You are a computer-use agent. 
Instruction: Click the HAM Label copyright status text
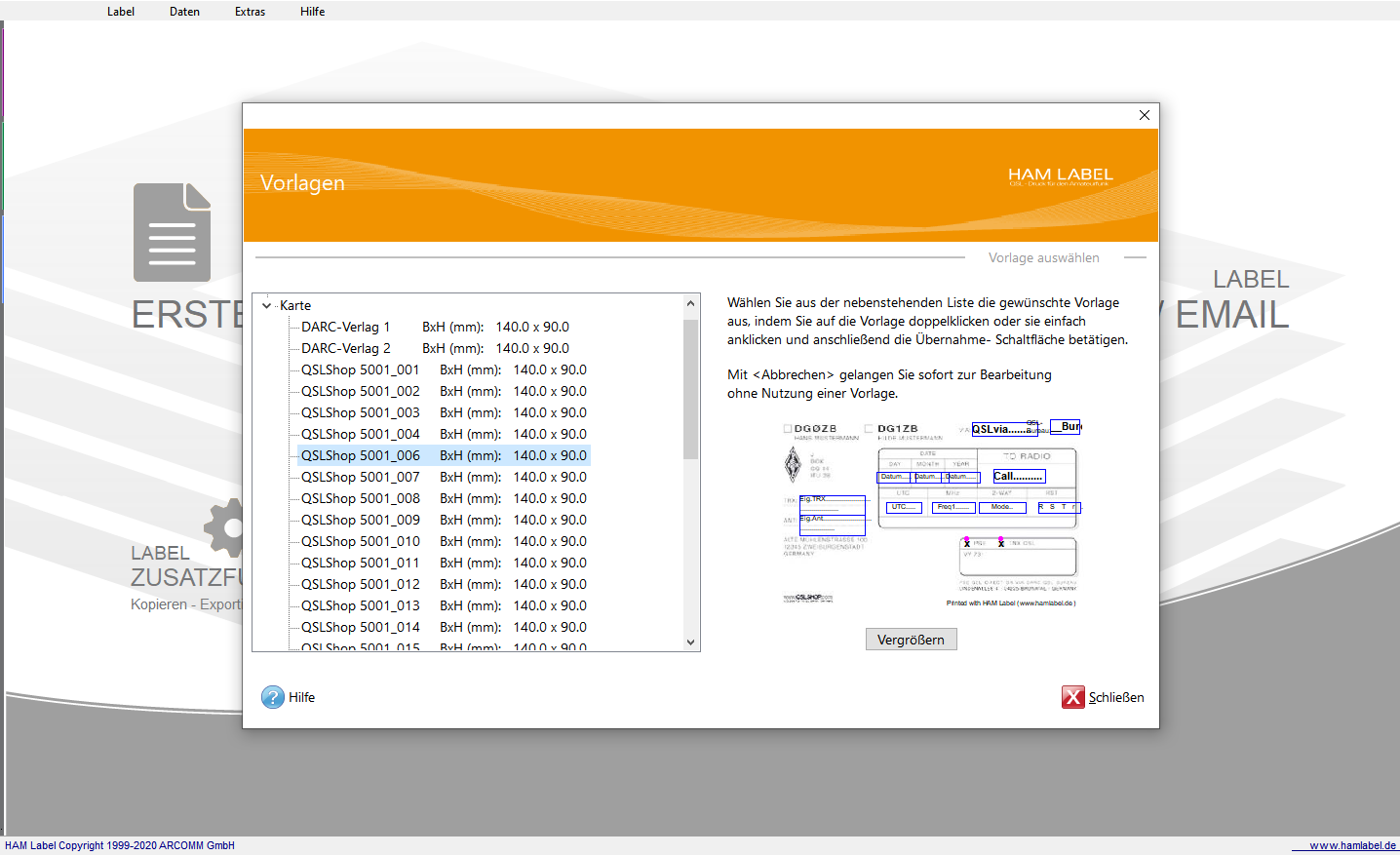coord(120,845)
